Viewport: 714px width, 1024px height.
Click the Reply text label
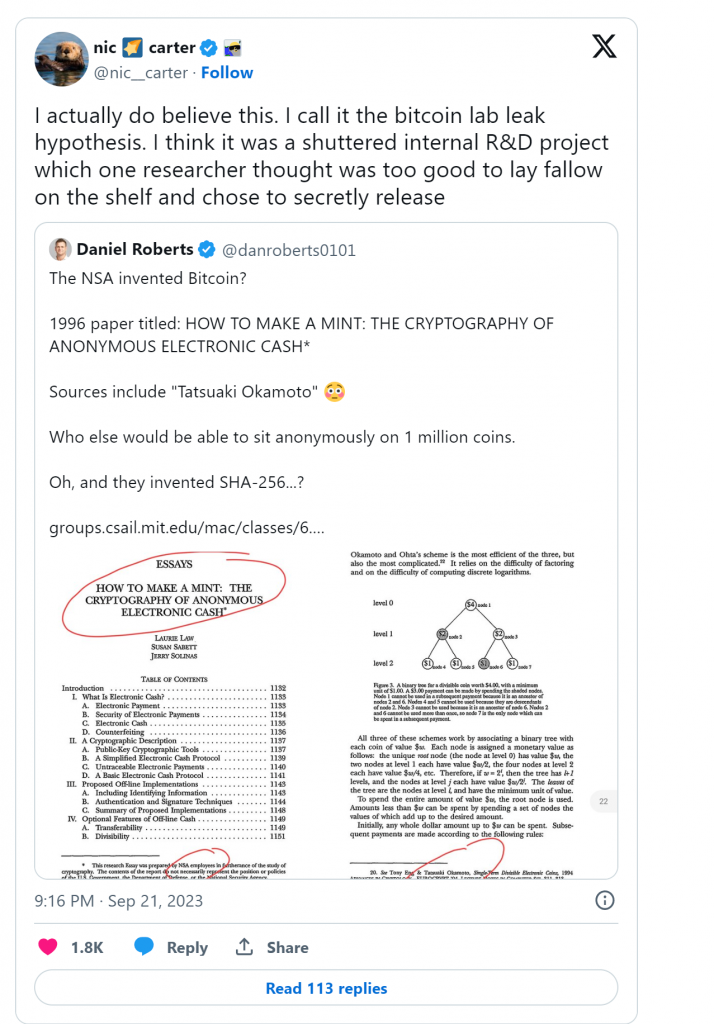[x=187, y=948]
